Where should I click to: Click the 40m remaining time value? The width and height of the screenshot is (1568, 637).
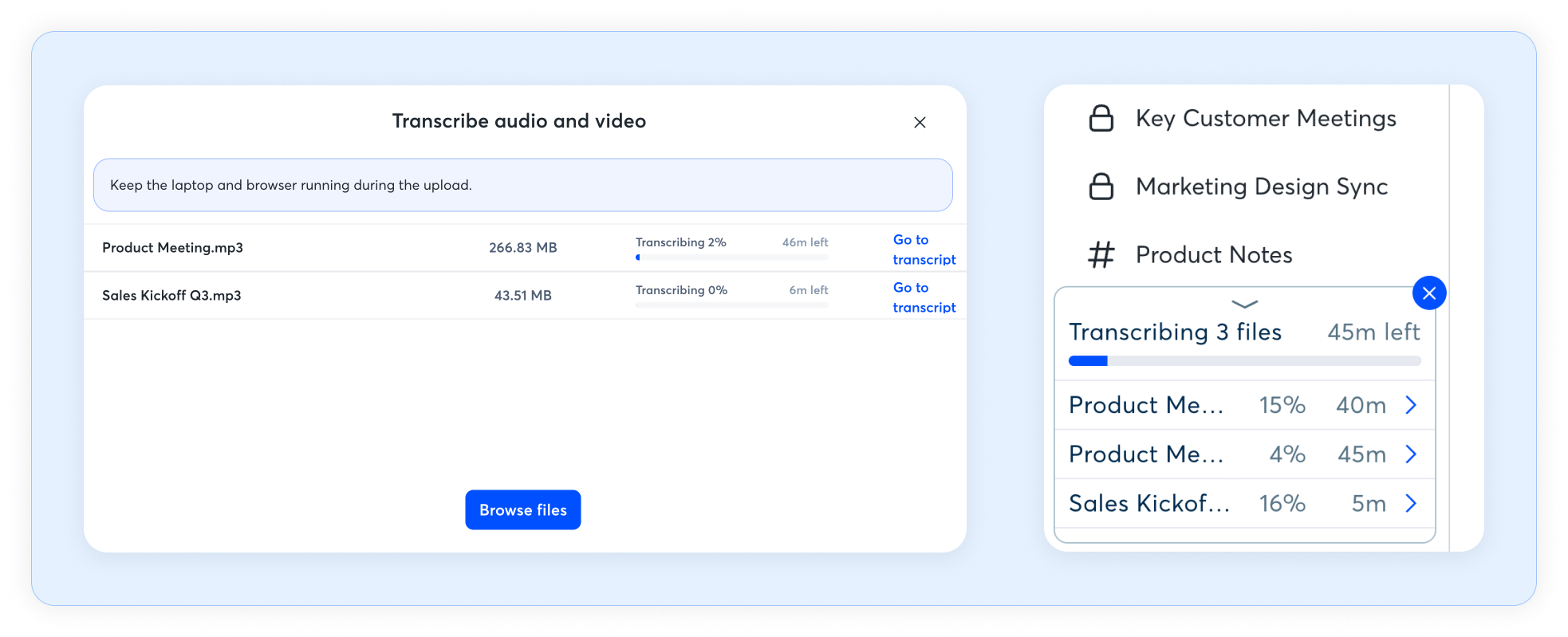point(1361,405)
